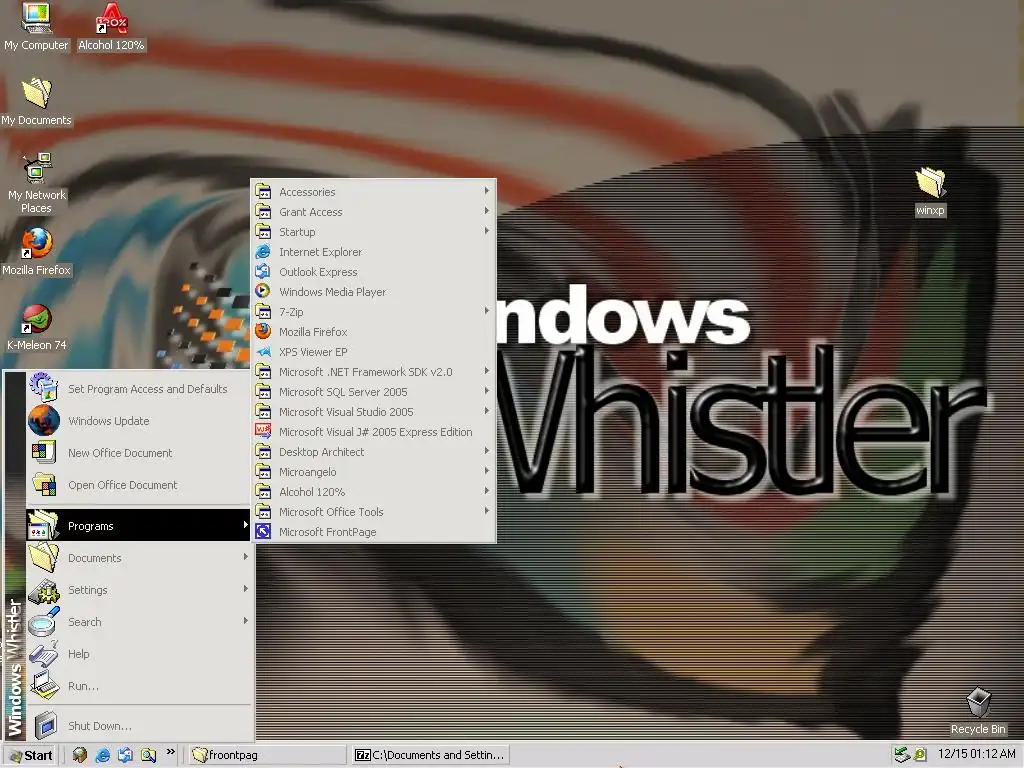The height and width of the screenshot is (768, 1024).
Task: Open Microangelo menu entry
Action: tap(374, 472)
